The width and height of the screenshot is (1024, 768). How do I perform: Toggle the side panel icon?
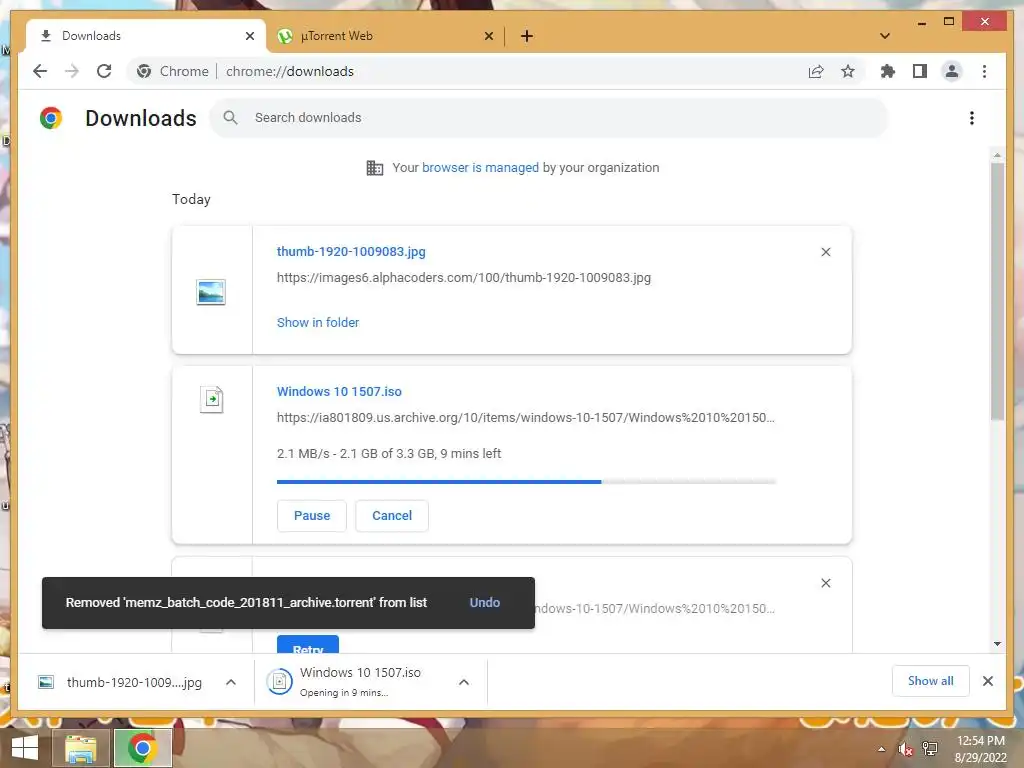coord(920,71)
